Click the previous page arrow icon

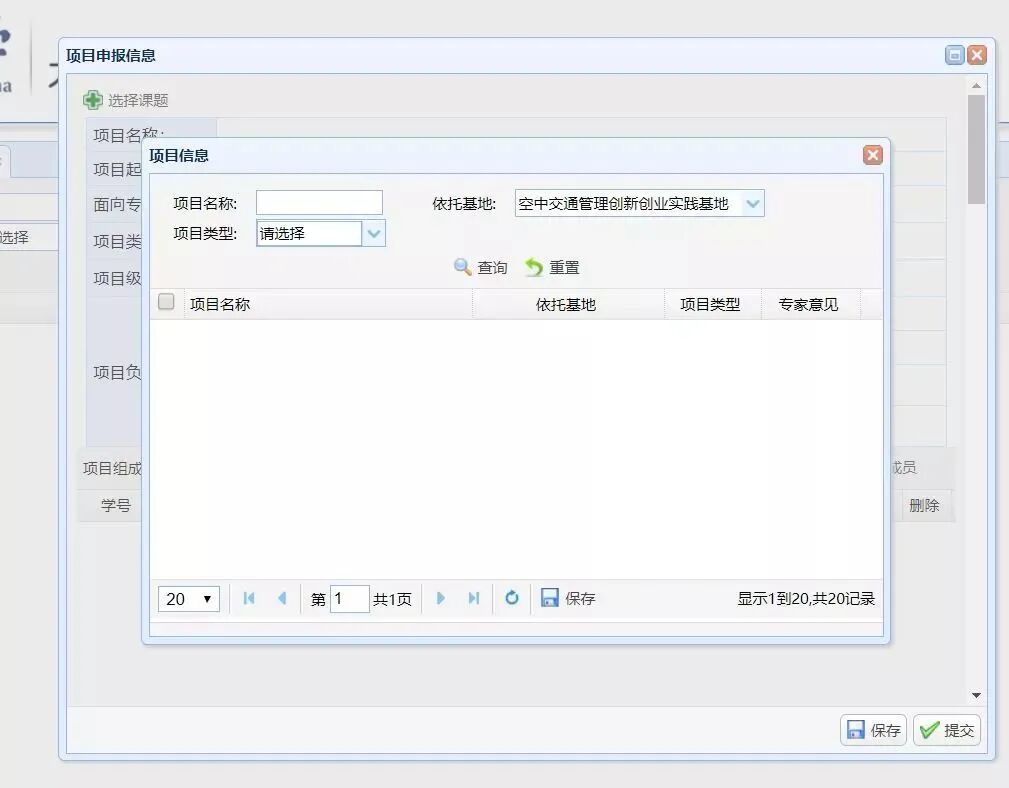tap(281, 598)
